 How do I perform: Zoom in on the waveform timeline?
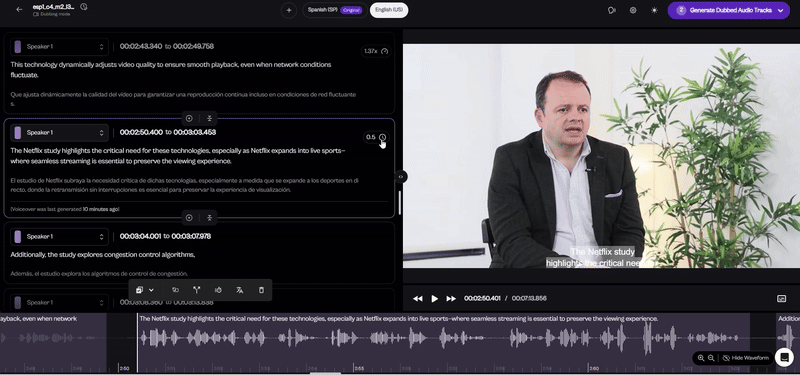(701, 358)
